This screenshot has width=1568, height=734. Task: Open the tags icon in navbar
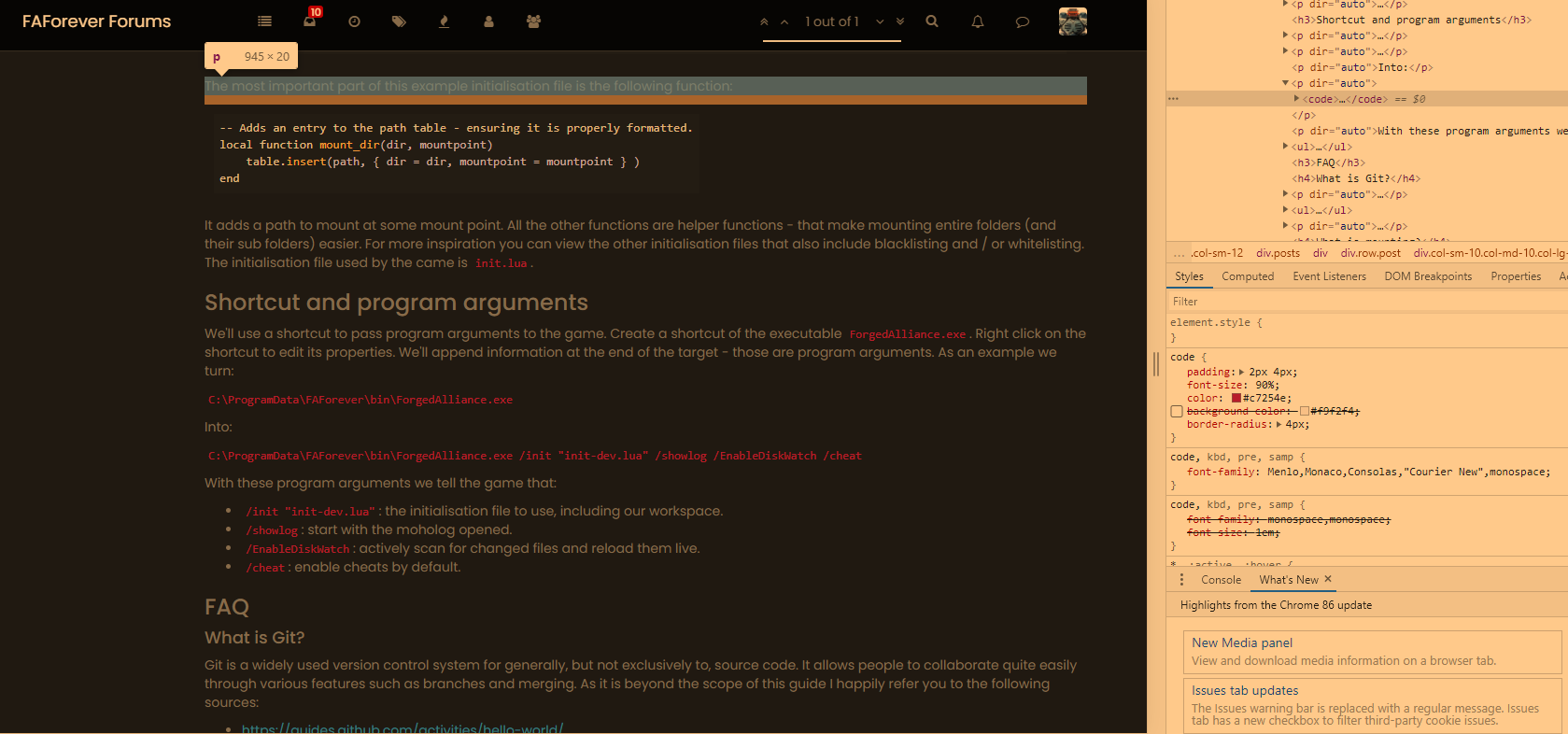coord(399,21)
